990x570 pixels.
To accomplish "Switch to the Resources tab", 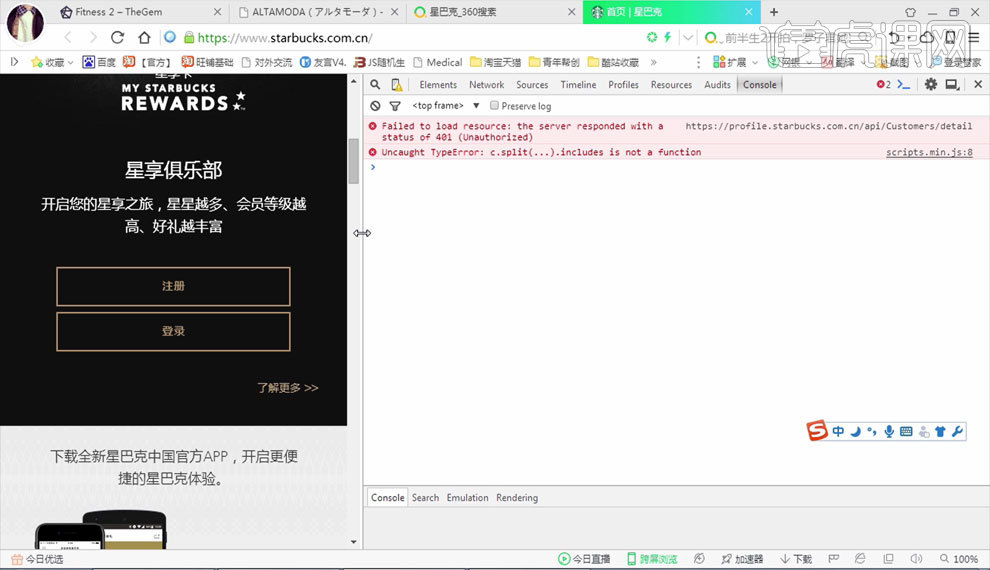I will (671, 85).
